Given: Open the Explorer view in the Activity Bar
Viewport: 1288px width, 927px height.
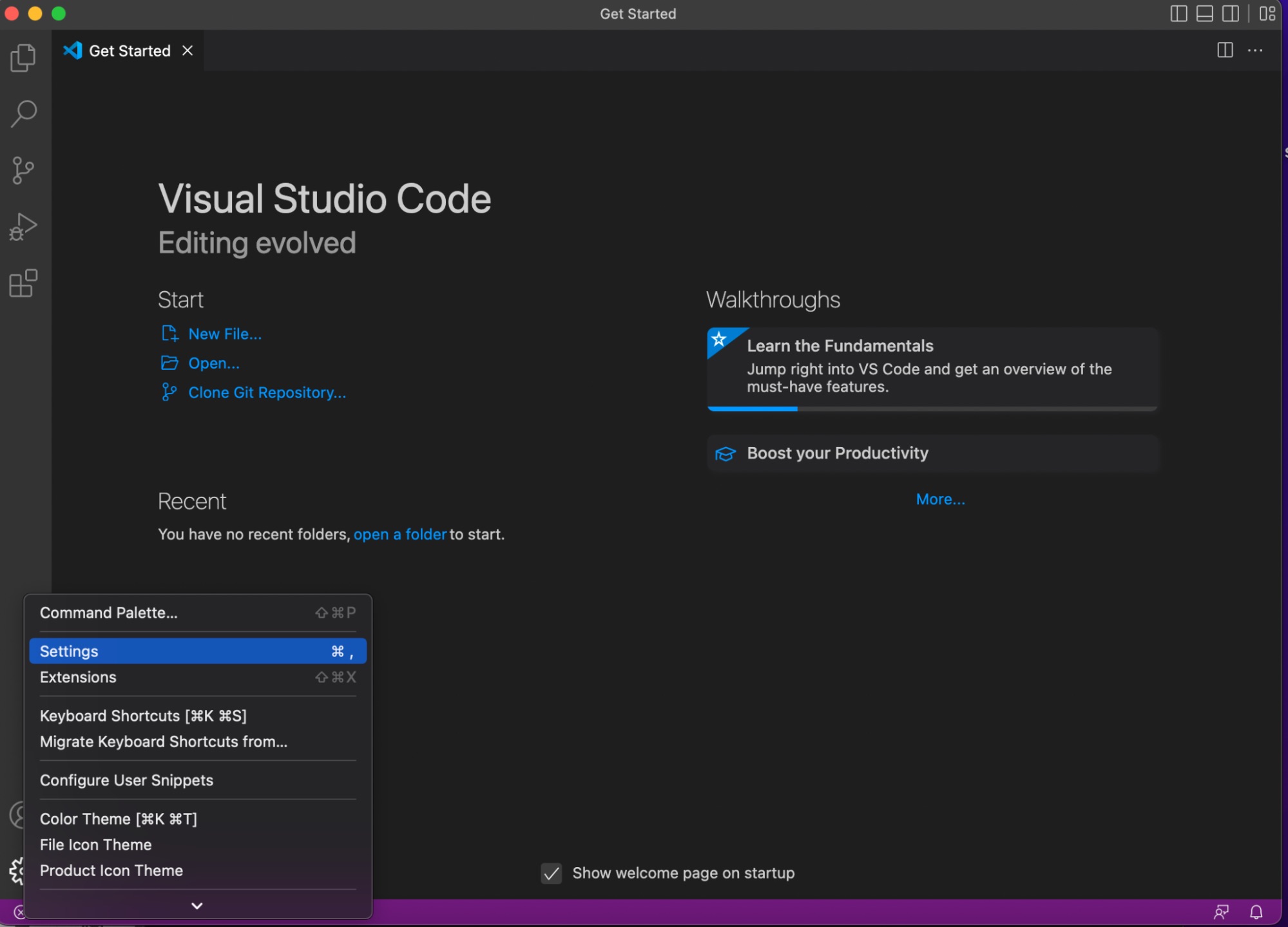Looking at the screenshot, I should (23, 57).
